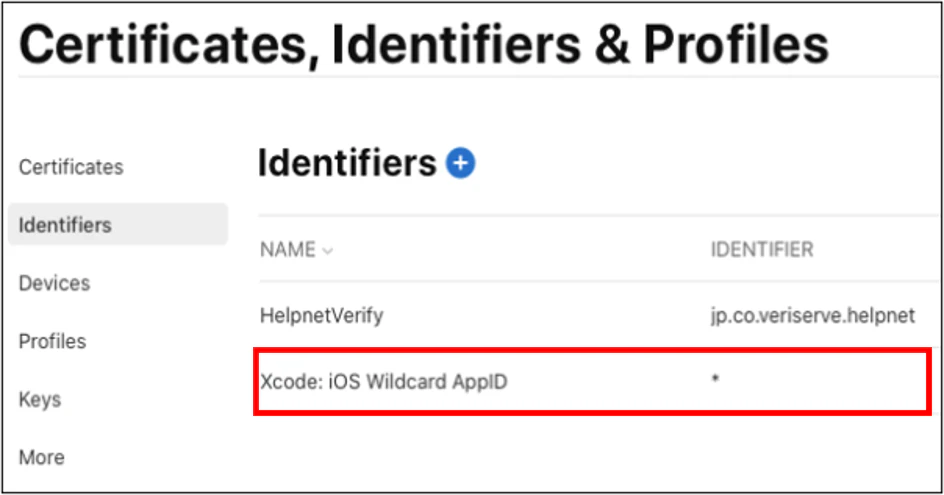Select the Identifiers sidebar item
The height and width of the screenshot is (495, 944).
pos(118,225)
